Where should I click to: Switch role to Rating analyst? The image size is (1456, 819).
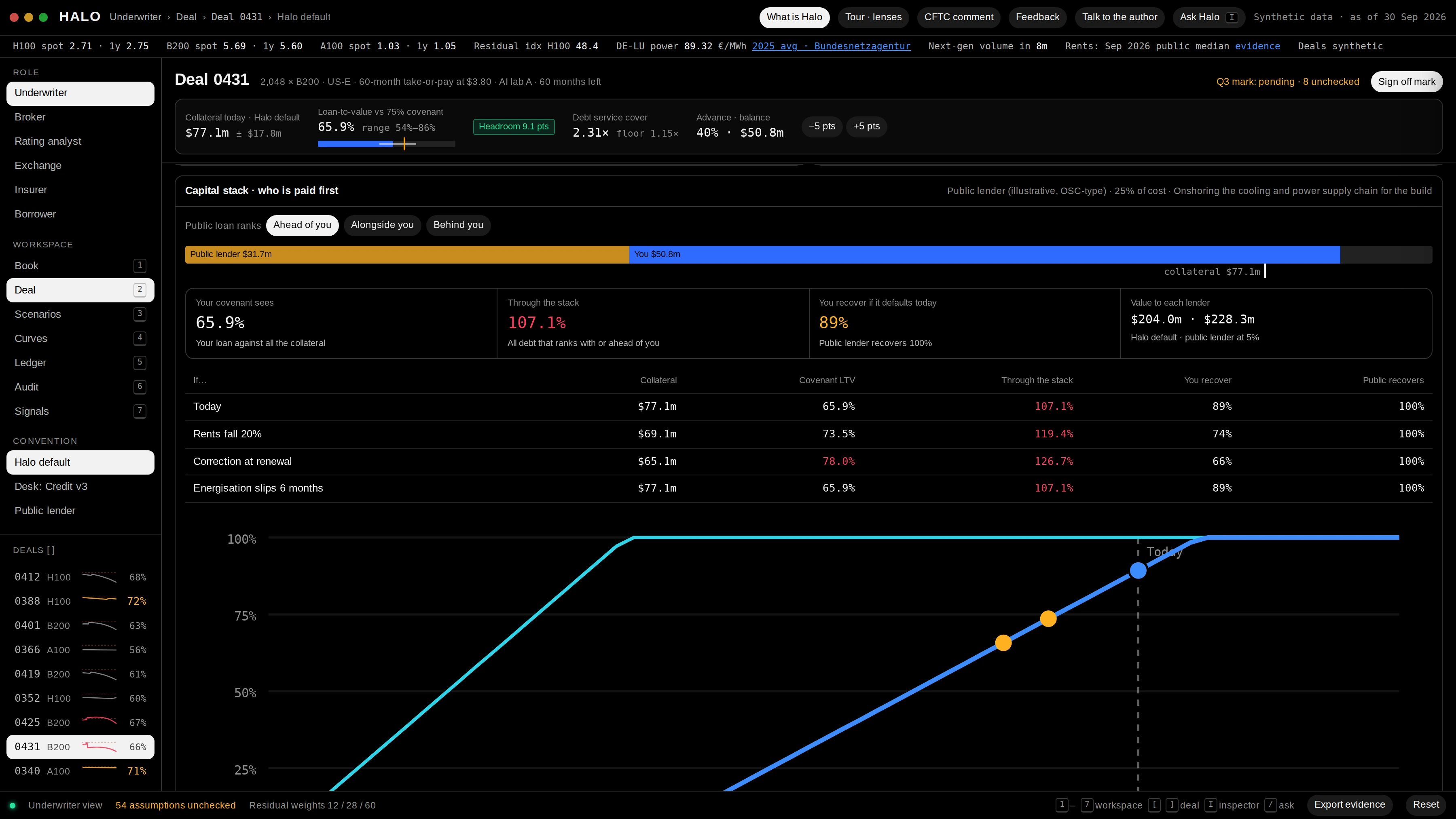pos(80,141)
